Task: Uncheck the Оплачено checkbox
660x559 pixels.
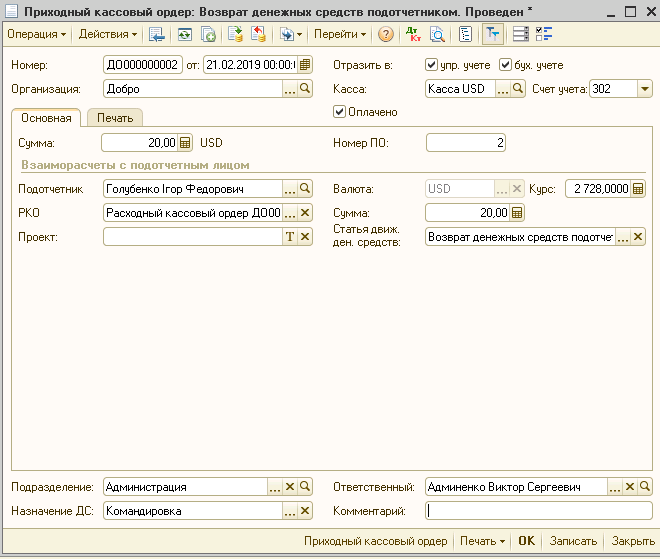Action: point(340,112)
